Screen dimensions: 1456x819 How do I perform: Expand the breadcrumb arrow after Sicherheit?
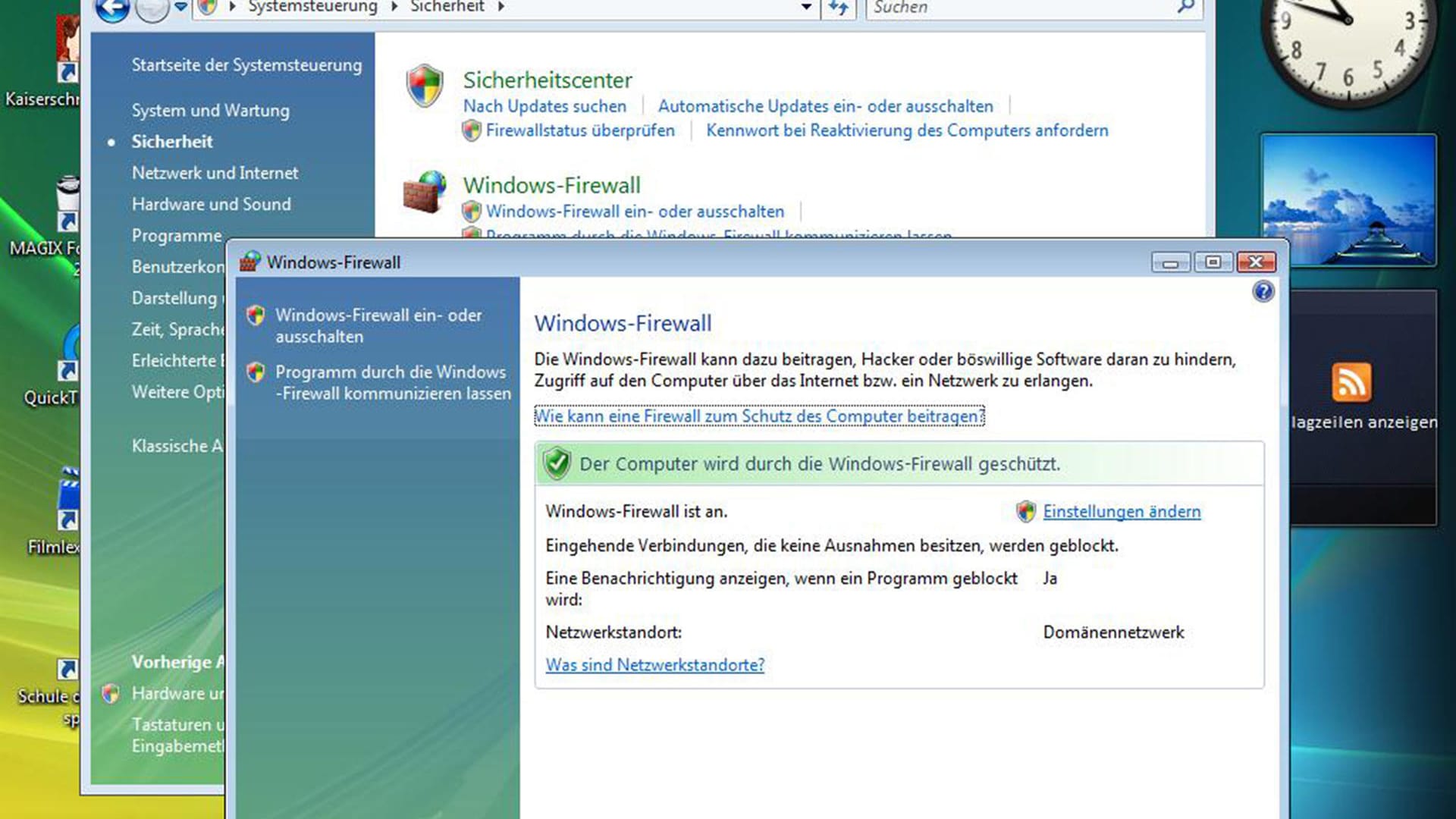[x=501, y=8]
